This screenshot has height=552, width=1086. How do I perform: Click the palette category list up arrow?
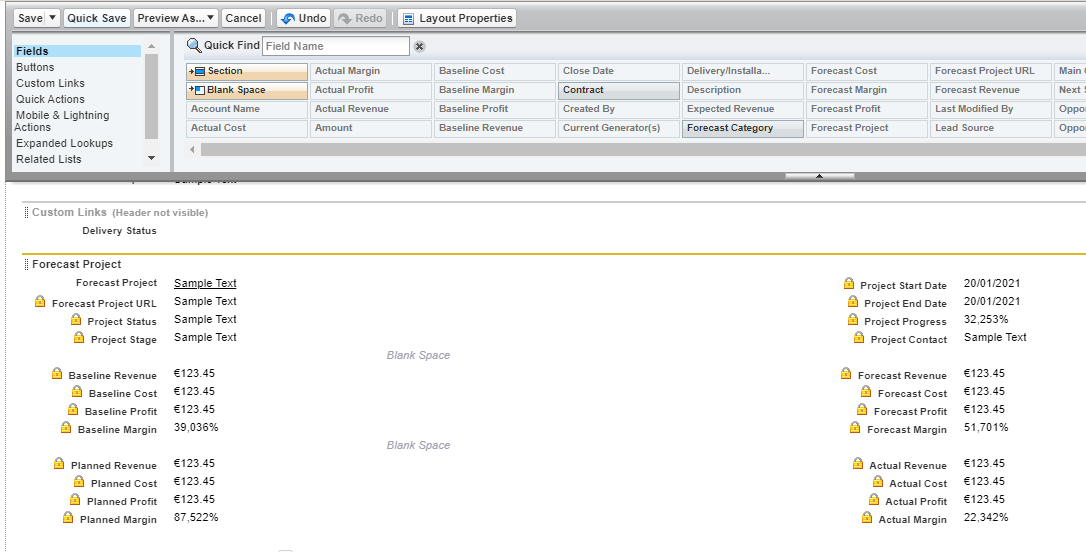point(152,46)
